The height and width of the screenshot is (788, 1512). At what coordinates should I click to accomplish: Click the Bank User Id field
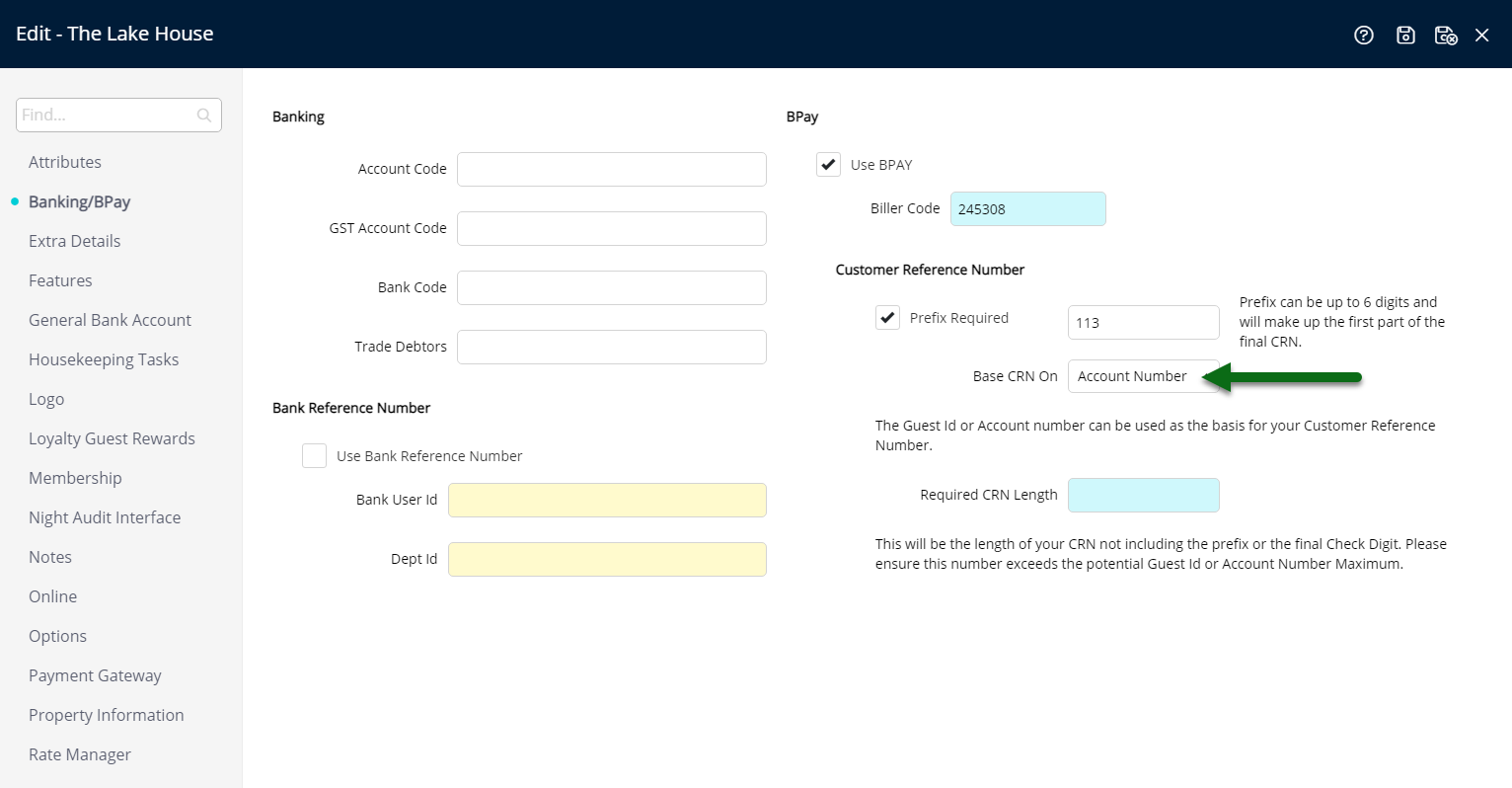coord(607,500)
